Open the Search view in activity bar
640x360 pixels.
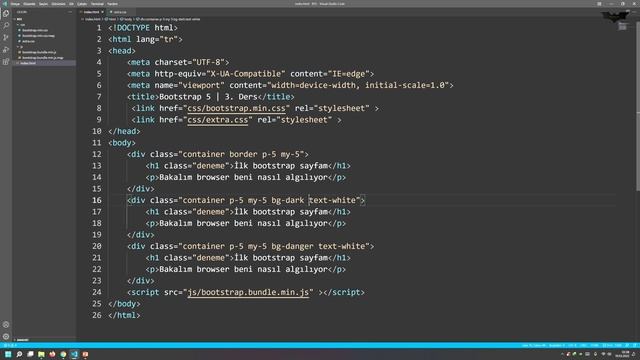tap(6, 26)
